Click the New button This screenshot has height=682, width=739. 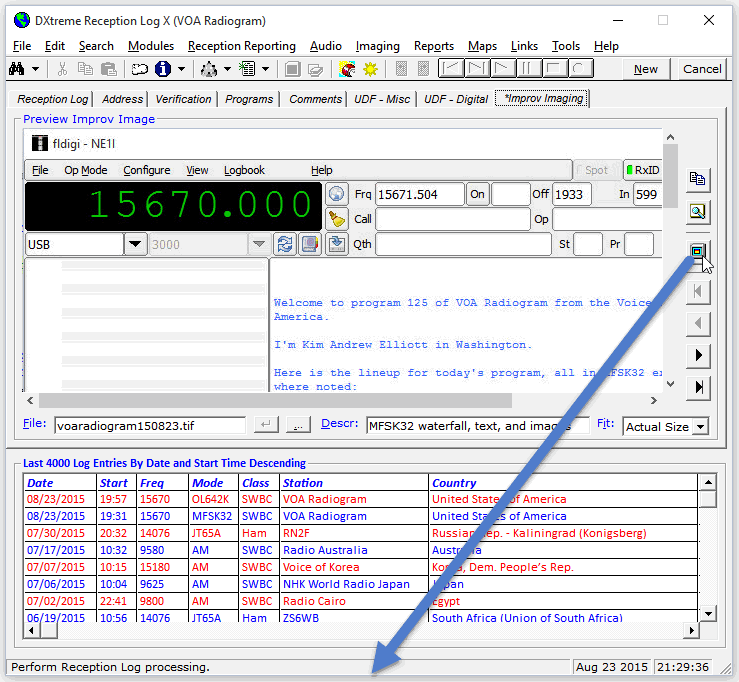[645, 69]
